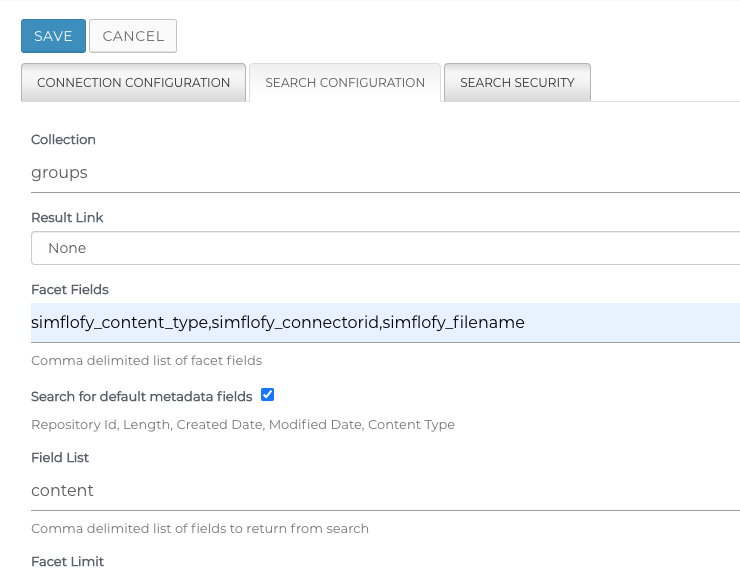Open the Result Link dropdown showing None

(x=385, y=248)
